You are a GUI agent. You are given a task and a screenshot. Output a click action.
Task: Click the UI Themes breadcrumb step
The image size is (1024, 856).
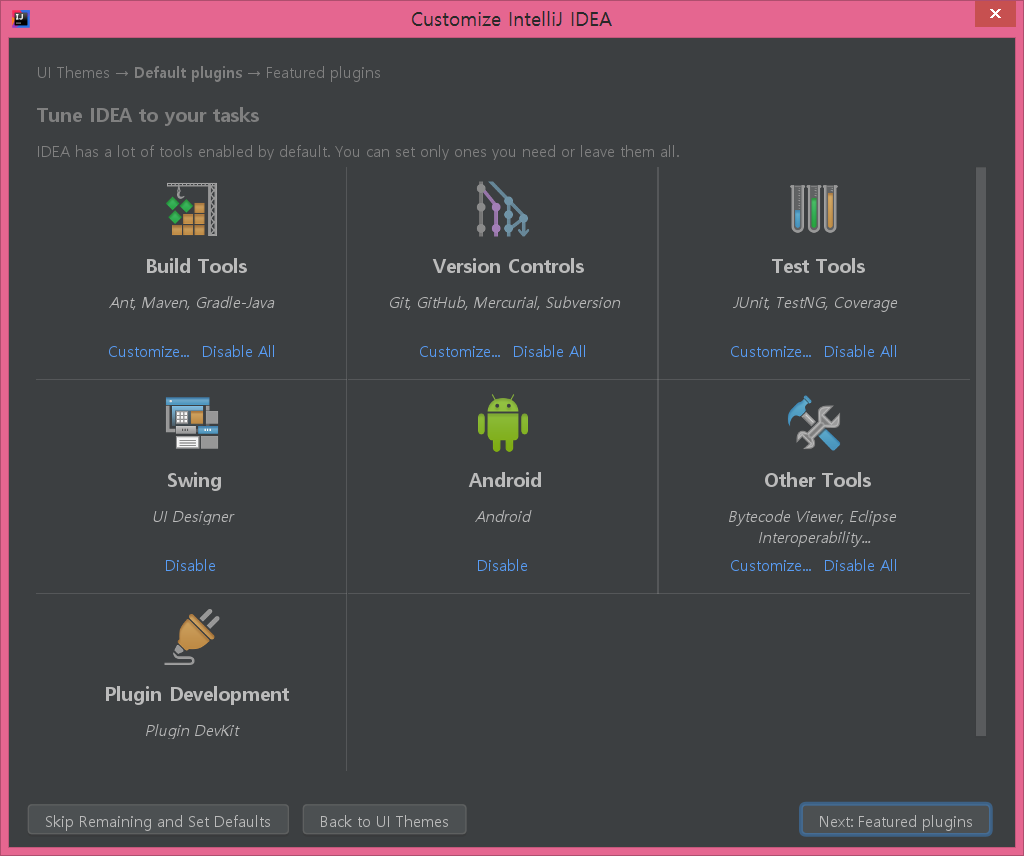pyautogui.click(x=73, y=72)
